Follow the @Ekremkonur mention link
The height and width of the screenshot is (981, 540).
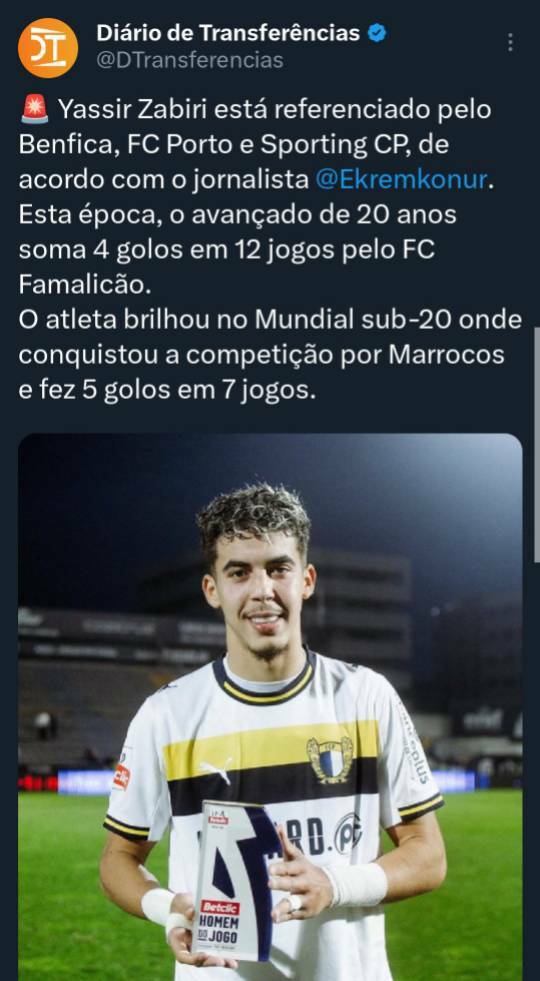pos(401,180)
